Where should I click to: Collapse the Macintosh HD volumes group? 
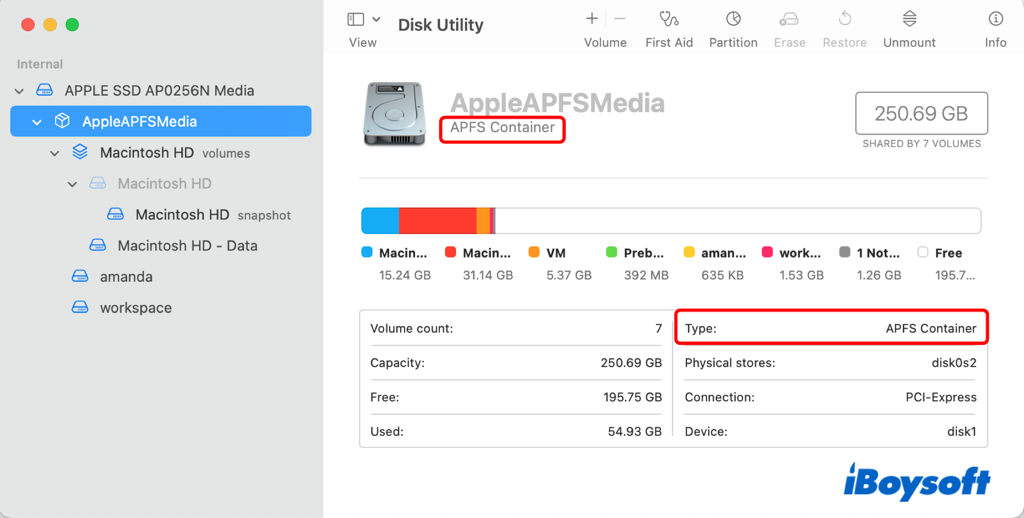tap(55, 153)
